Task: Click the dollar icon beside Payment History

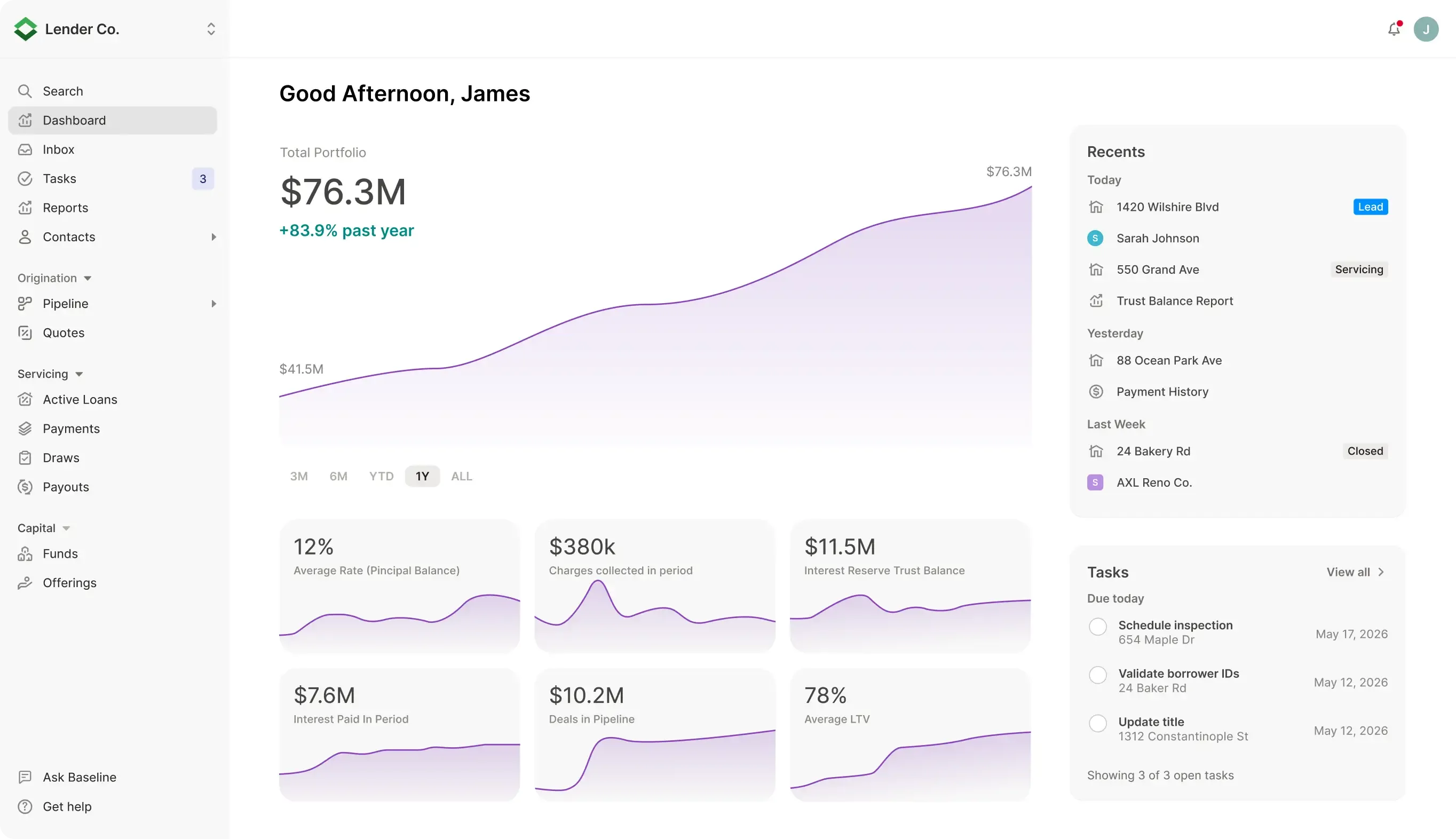Action: [1096, 392]
